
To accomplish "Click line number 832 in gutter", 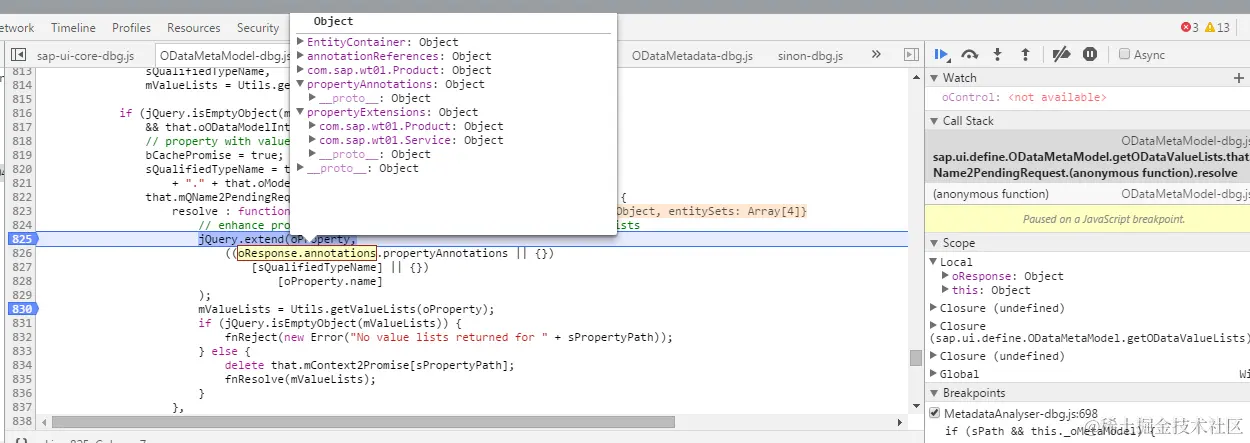I will (x=22, y=337).
